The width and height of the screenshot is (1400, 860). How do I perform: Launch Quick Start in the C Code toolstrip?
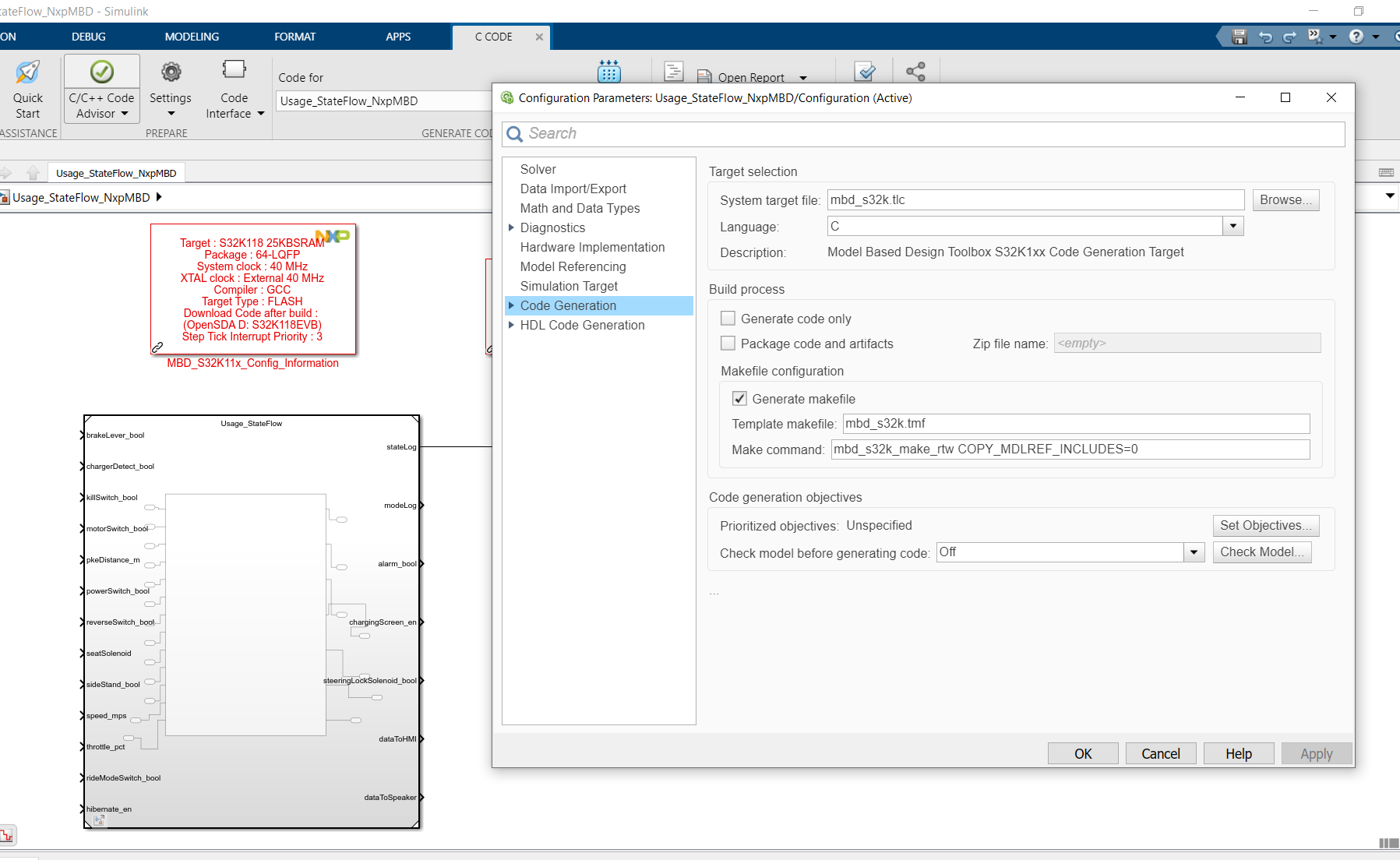pyautogui.click(x=28, y=88)
